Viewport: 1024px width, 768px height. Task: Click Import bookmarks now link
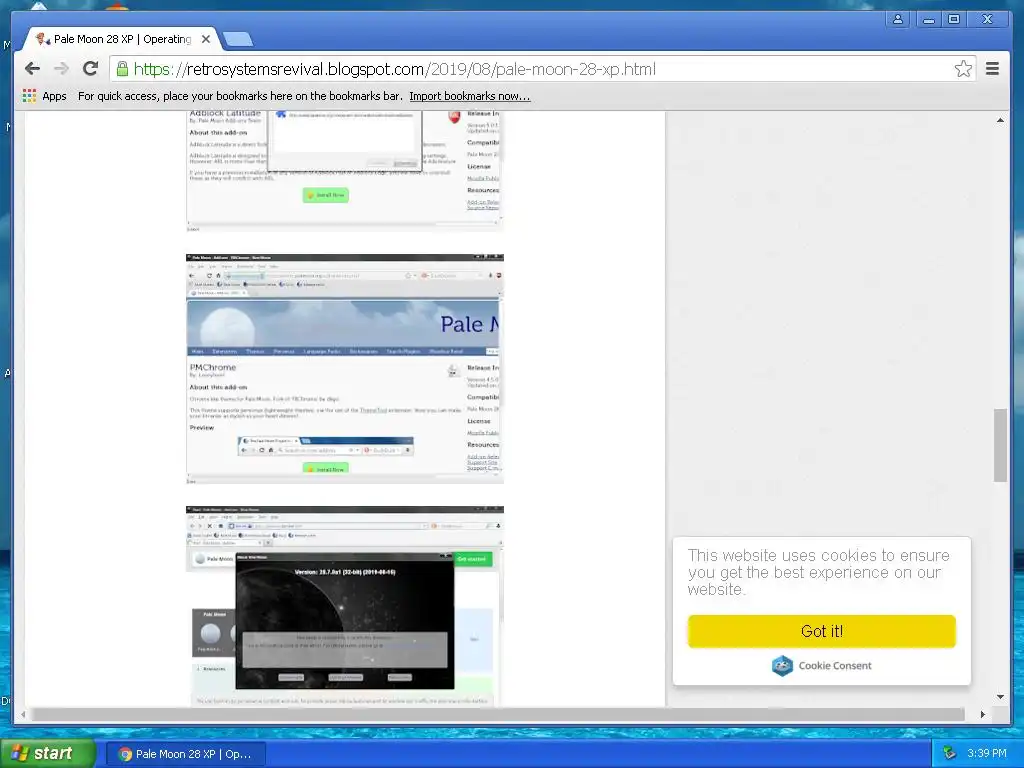[470, 96]
